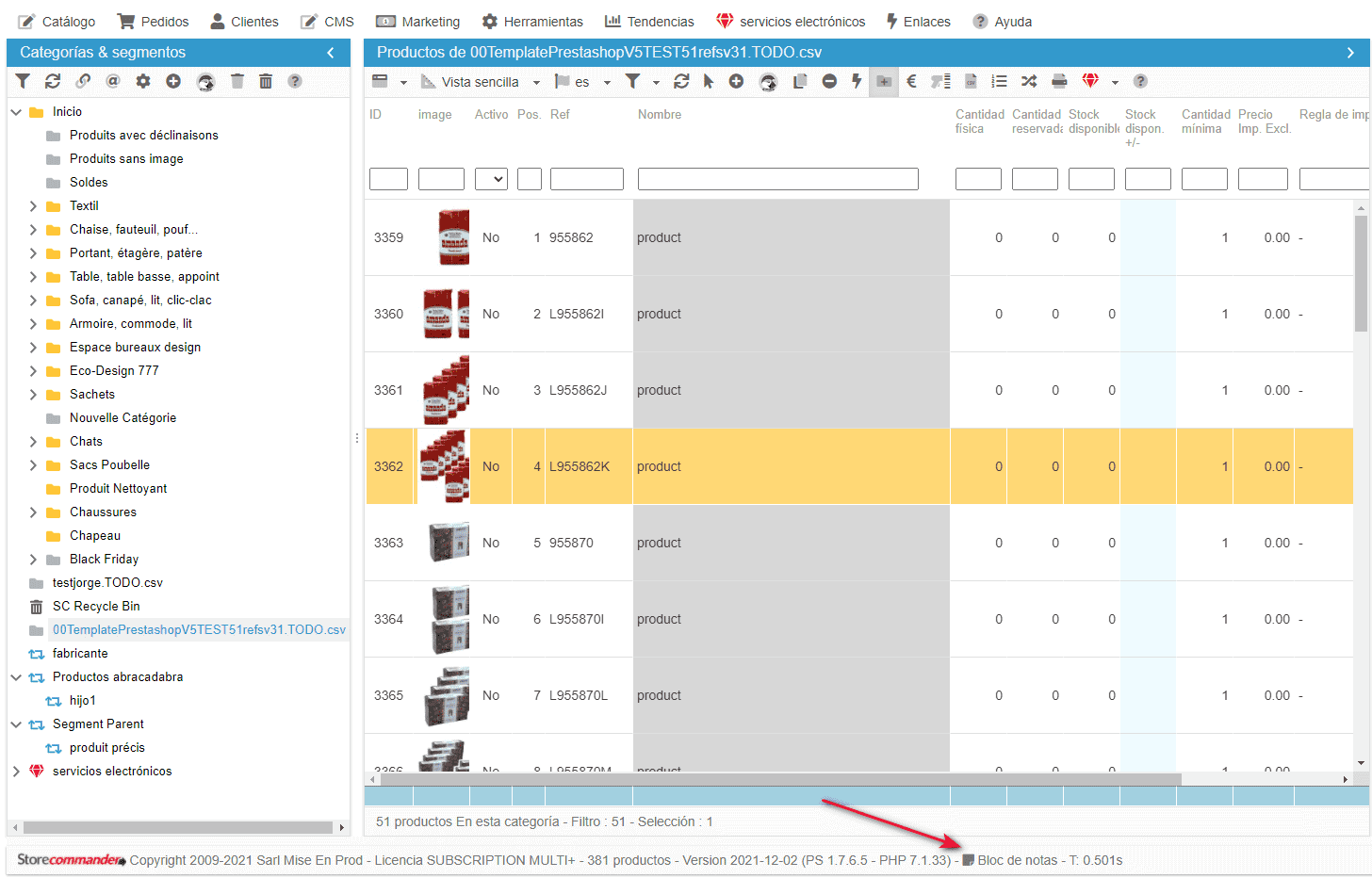Expand the Textil category node

[33, 206]
